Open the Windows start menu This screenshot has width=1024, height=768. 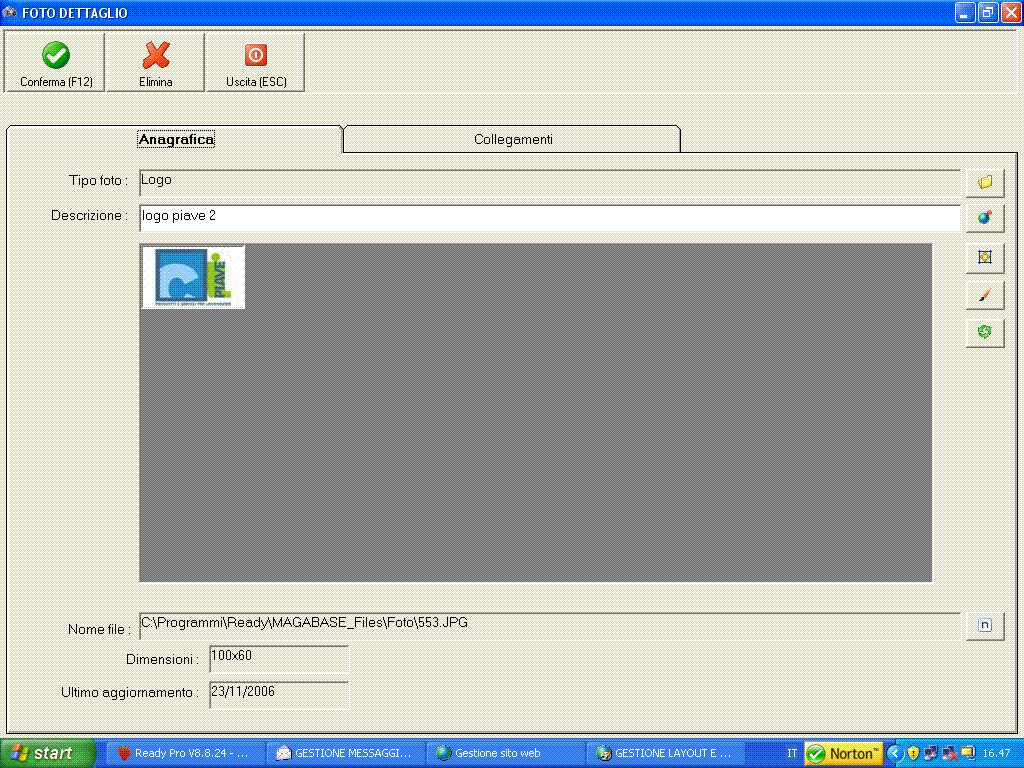48,753
